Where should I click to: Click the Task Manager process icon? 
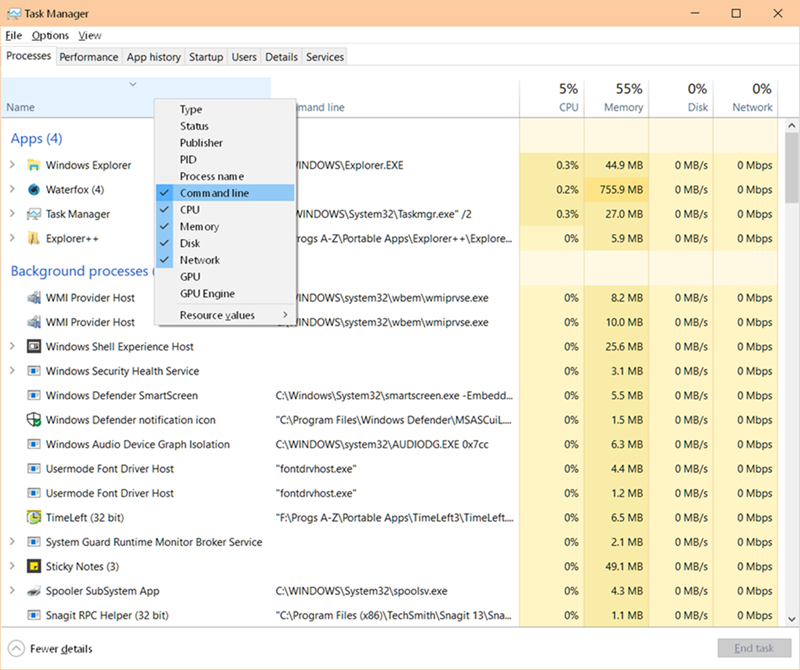34,214
